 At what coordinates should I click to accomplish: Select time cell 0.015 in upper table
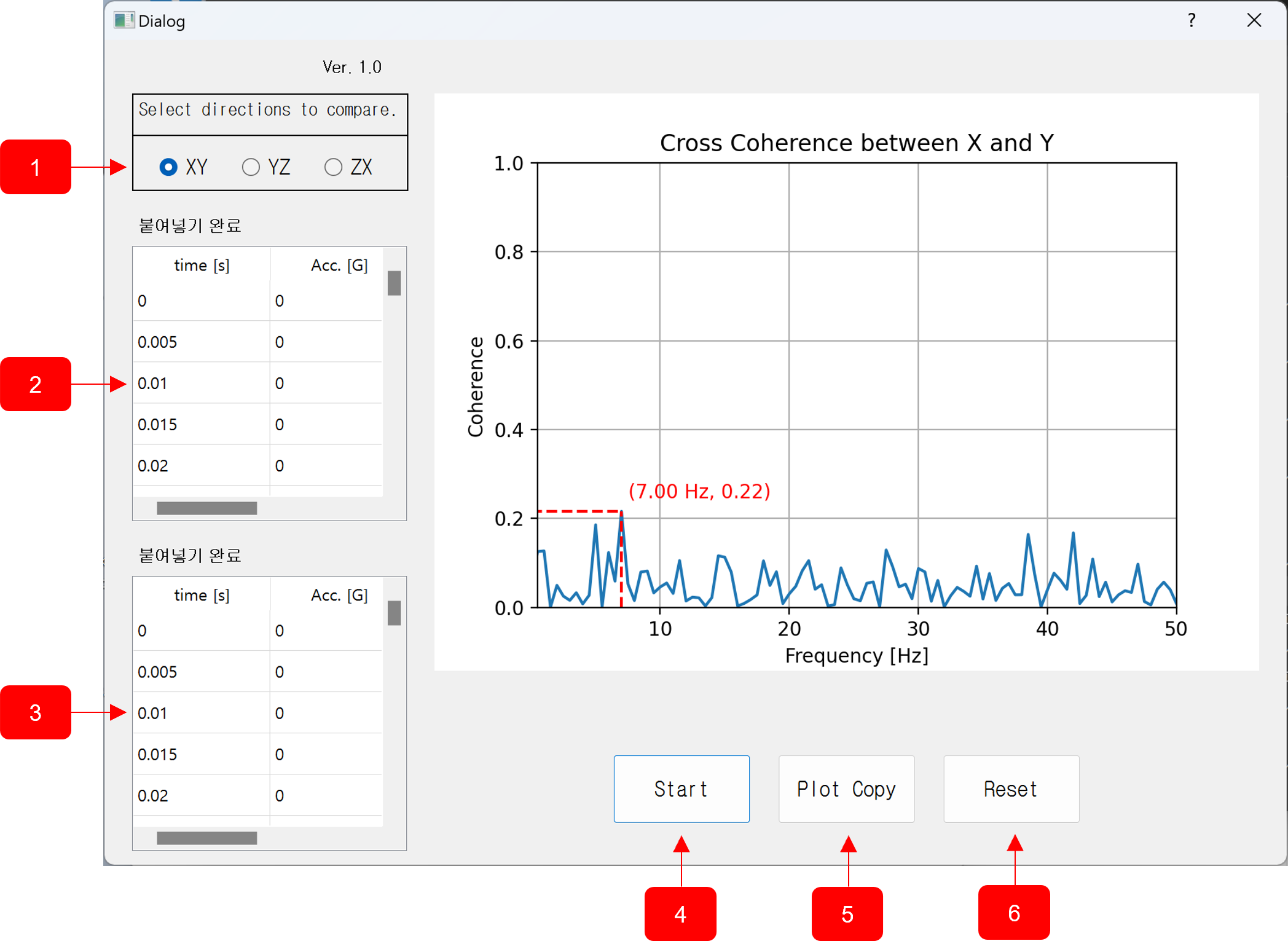(202, 424)
